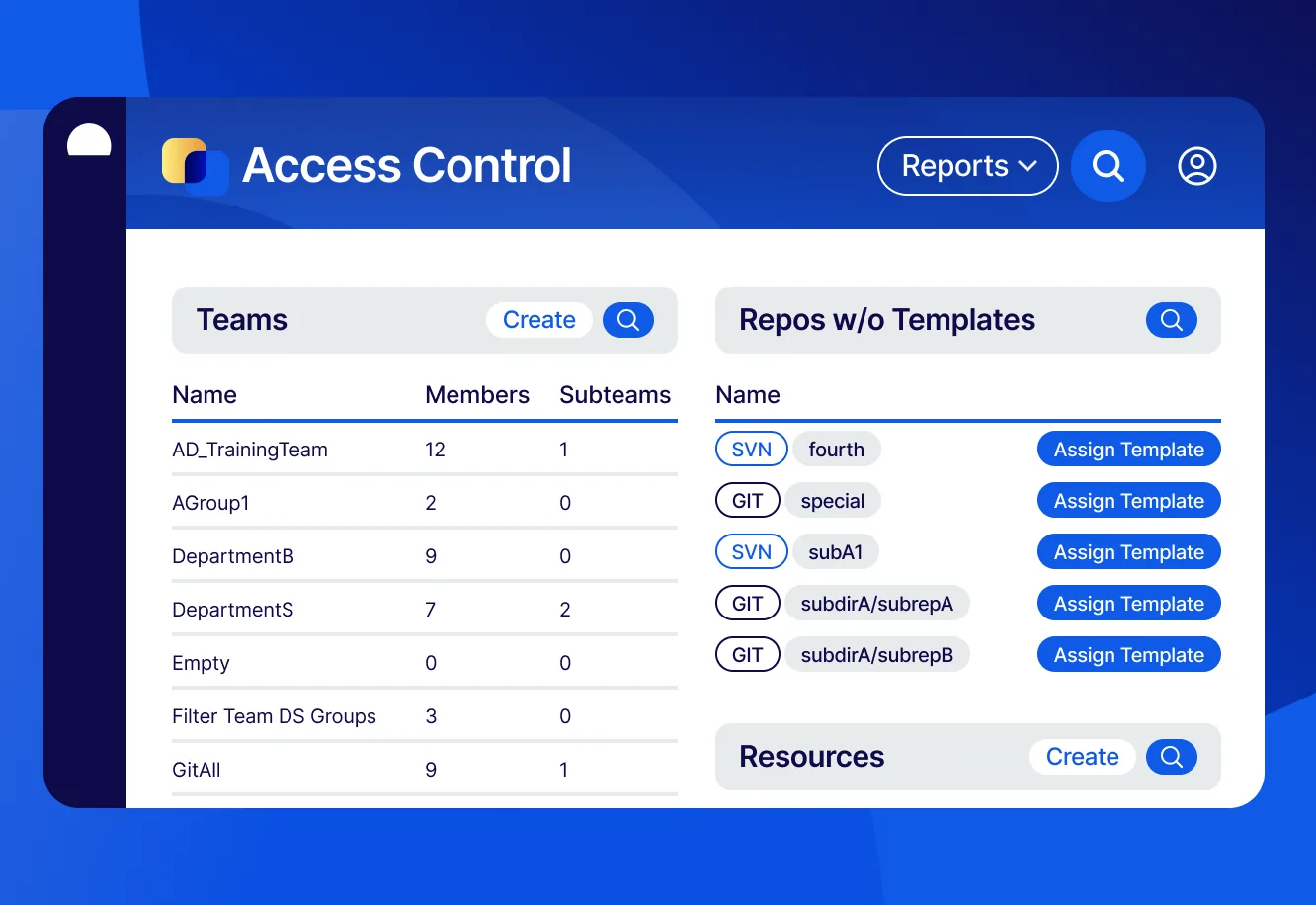This screenshot has height=905, width=1316.
Task: Click the GIT tag beside subdirA/subrepA
Action: pos(748,604)
